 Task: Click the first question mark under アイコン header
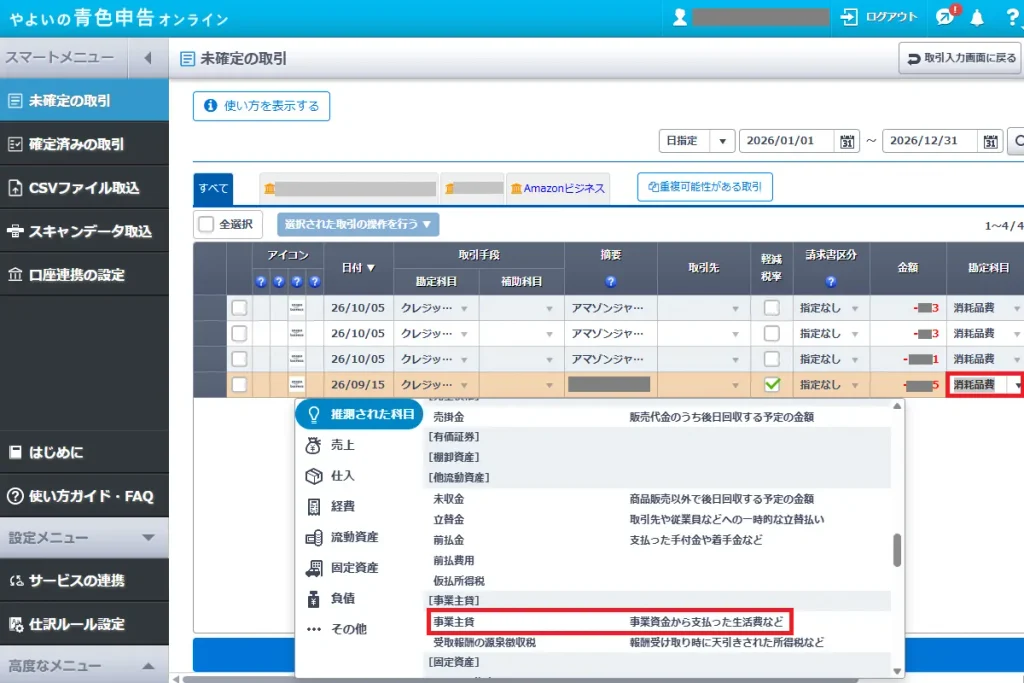[x=261, y=281]
